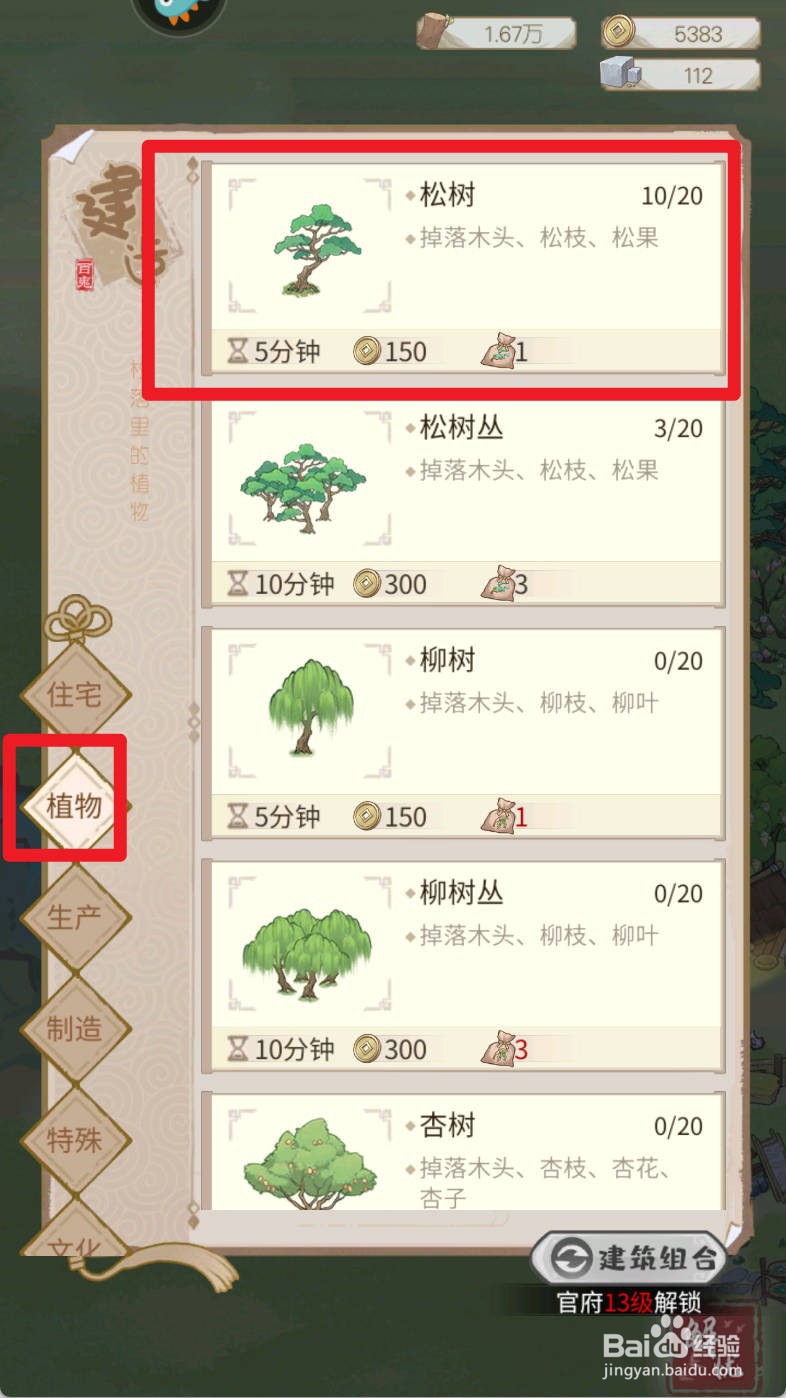Tap the stone block resource icon
Screen dimensions: 786x1398
tap(619, 74)
